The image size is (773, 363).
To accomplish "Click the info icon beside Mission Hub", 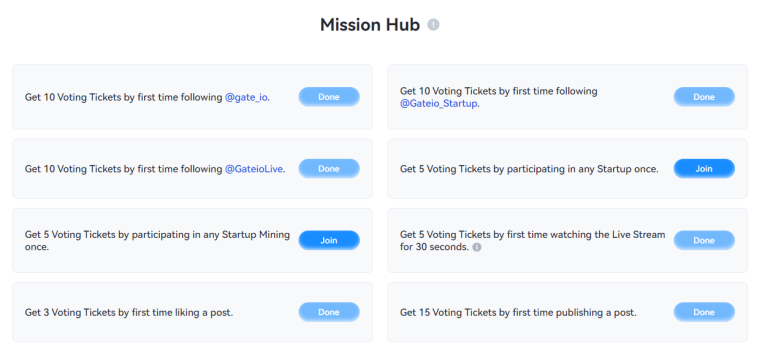I will click(433, 25).
